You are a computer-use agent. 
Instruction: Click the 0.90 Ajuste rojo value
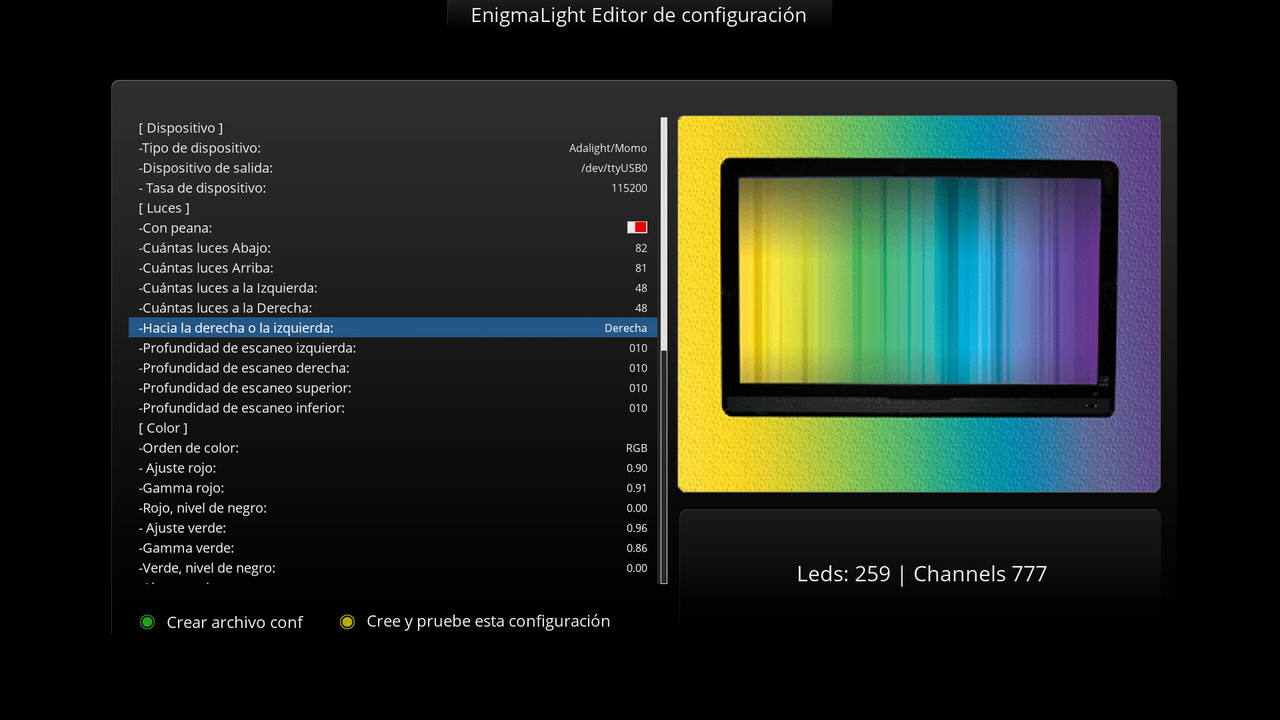point(636,468)
